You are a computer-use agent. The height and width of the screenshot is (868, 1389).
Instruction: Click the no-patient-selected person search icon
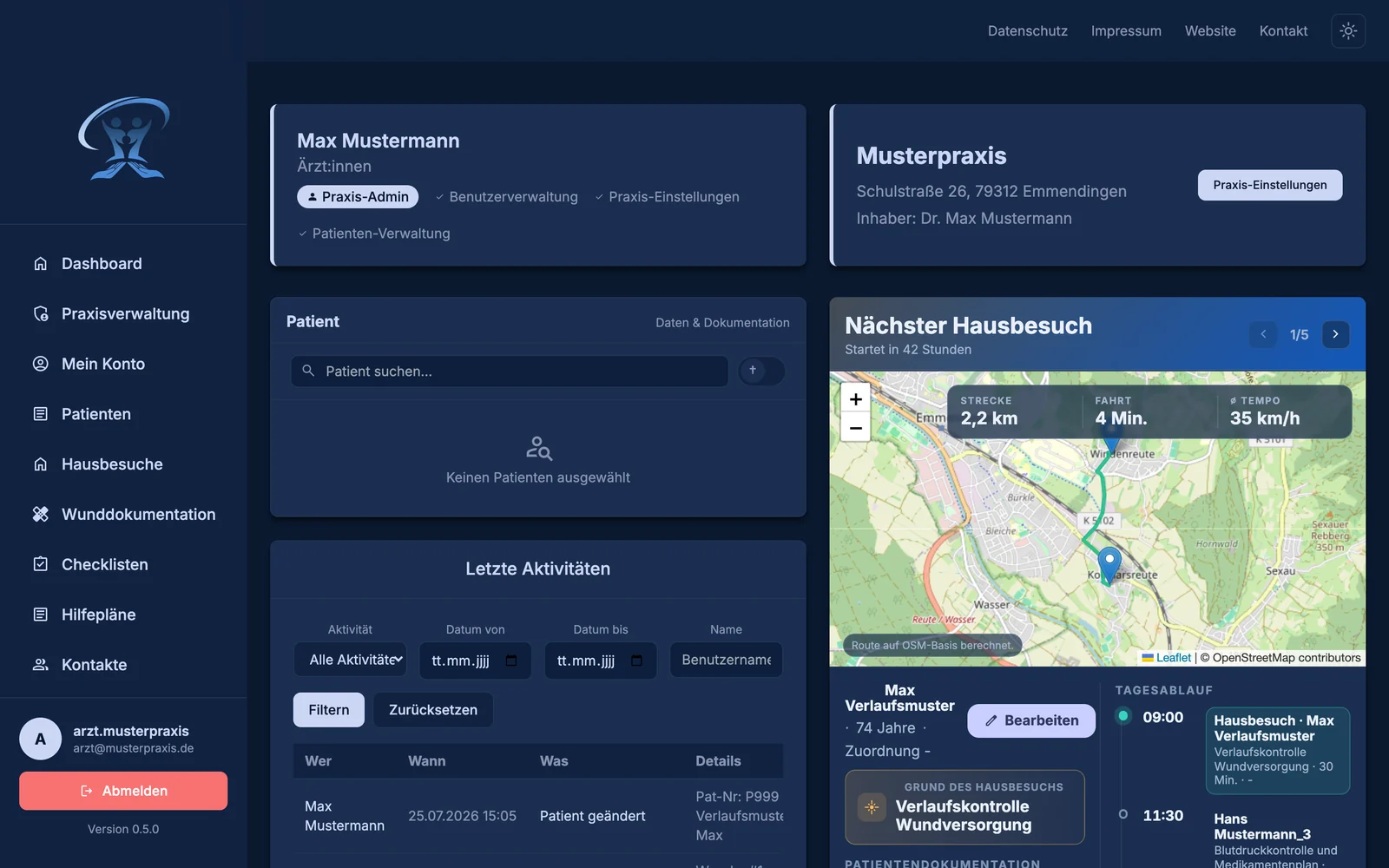pos(538,448)
